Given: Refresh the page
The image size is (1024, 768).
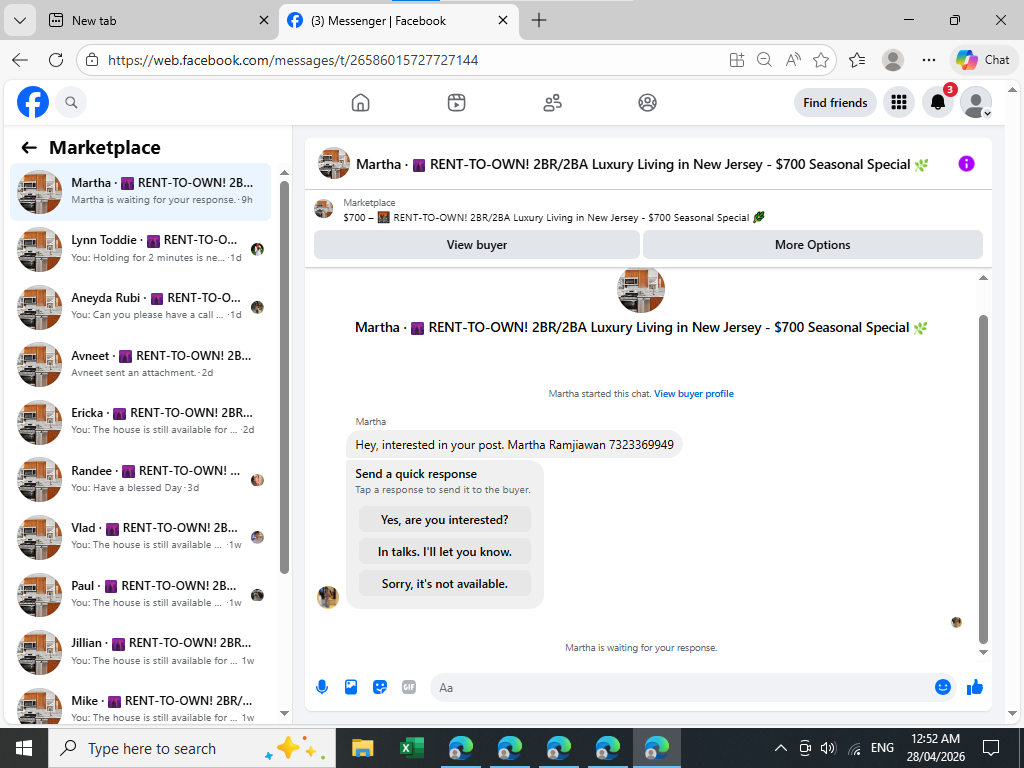Looking at the screenshot, I should (x=56, y=60).
